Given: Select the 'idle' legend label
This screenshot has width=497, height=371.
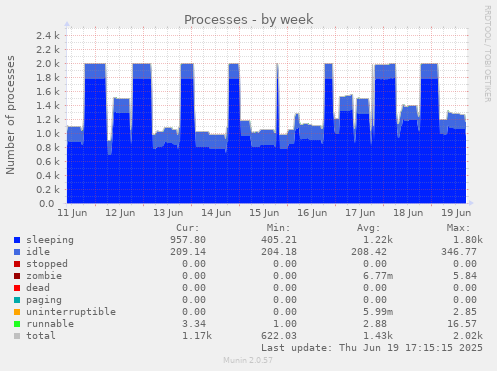Looking at the screenshot, I should pyautogui.click(x=38, y=252).
